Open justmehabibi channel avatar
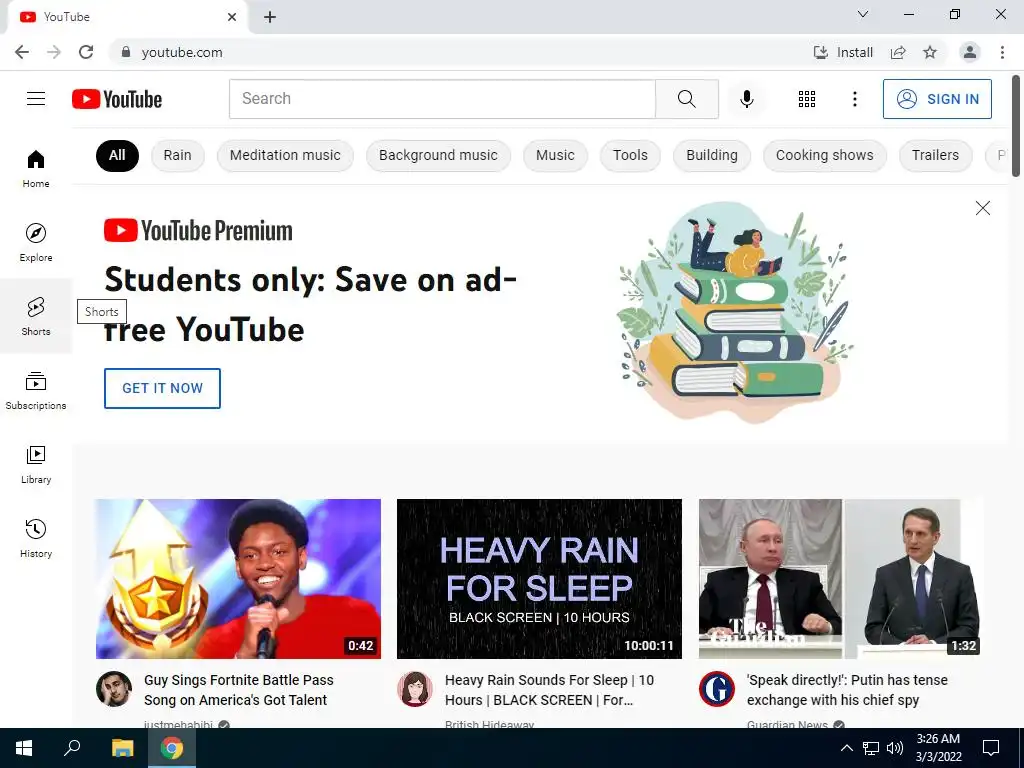The image size is (1024, 768). tap(114, 689)
